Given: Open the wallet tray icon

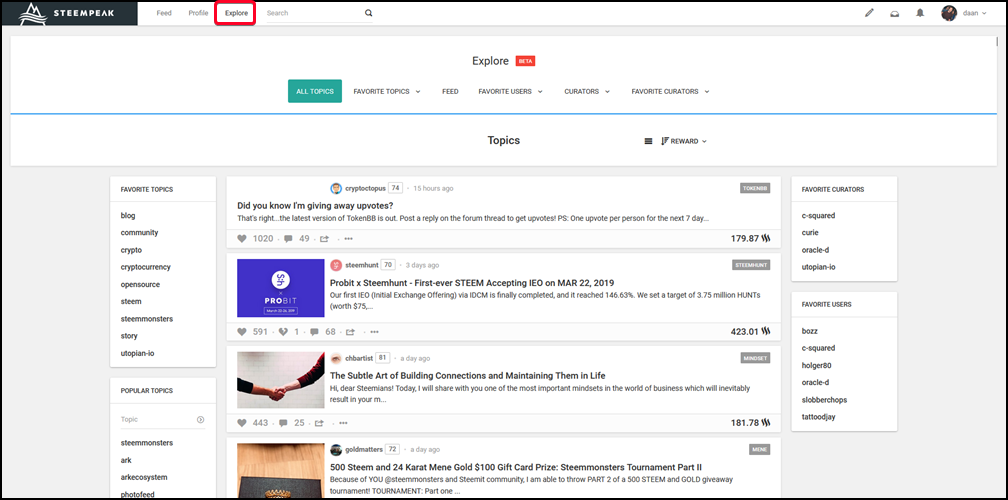Looking at the screenshot, I should pyautogui.click(x=894, y=13).
